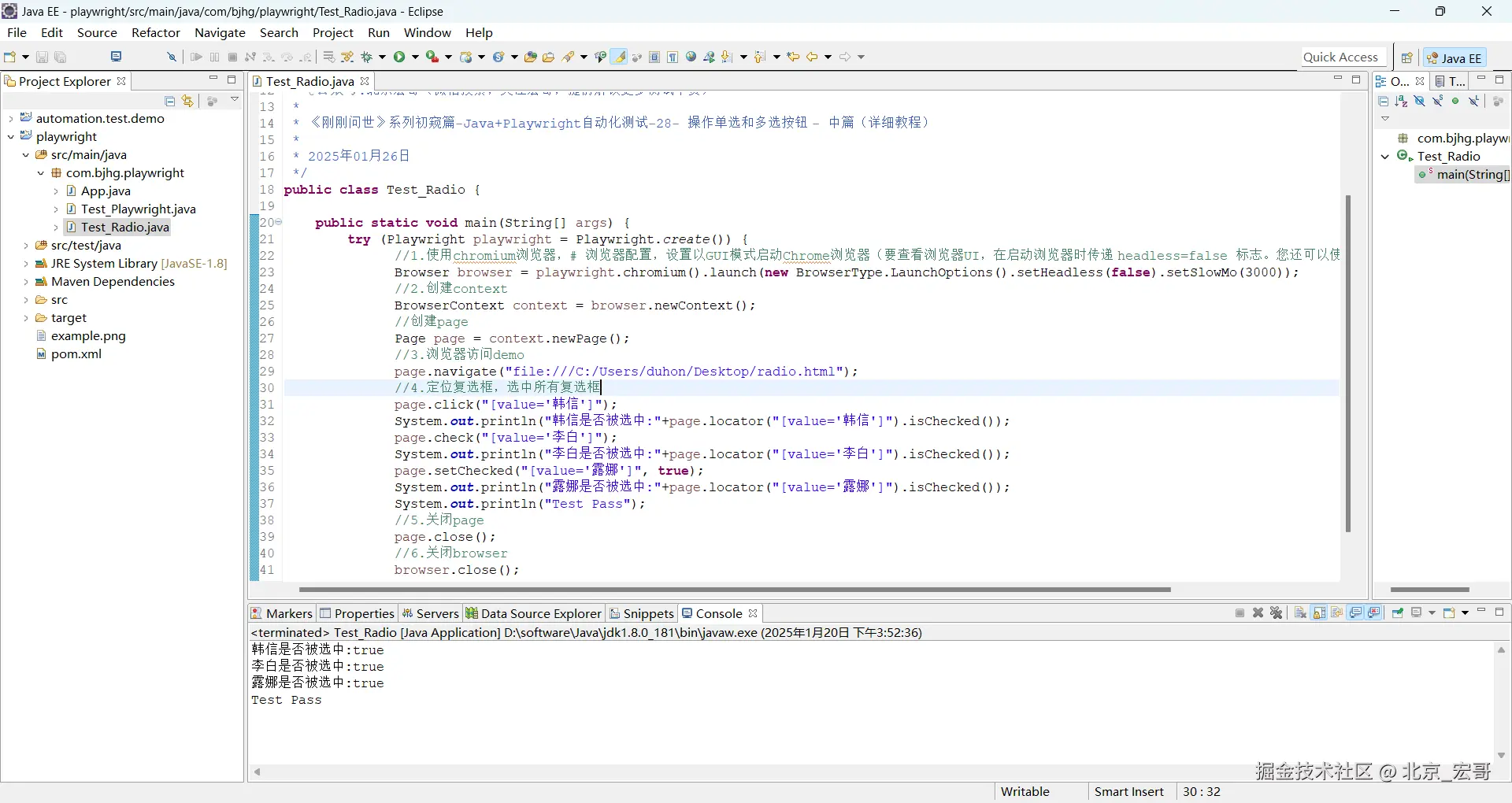Expand the Maven Dependencies tree node

(26, 282)
